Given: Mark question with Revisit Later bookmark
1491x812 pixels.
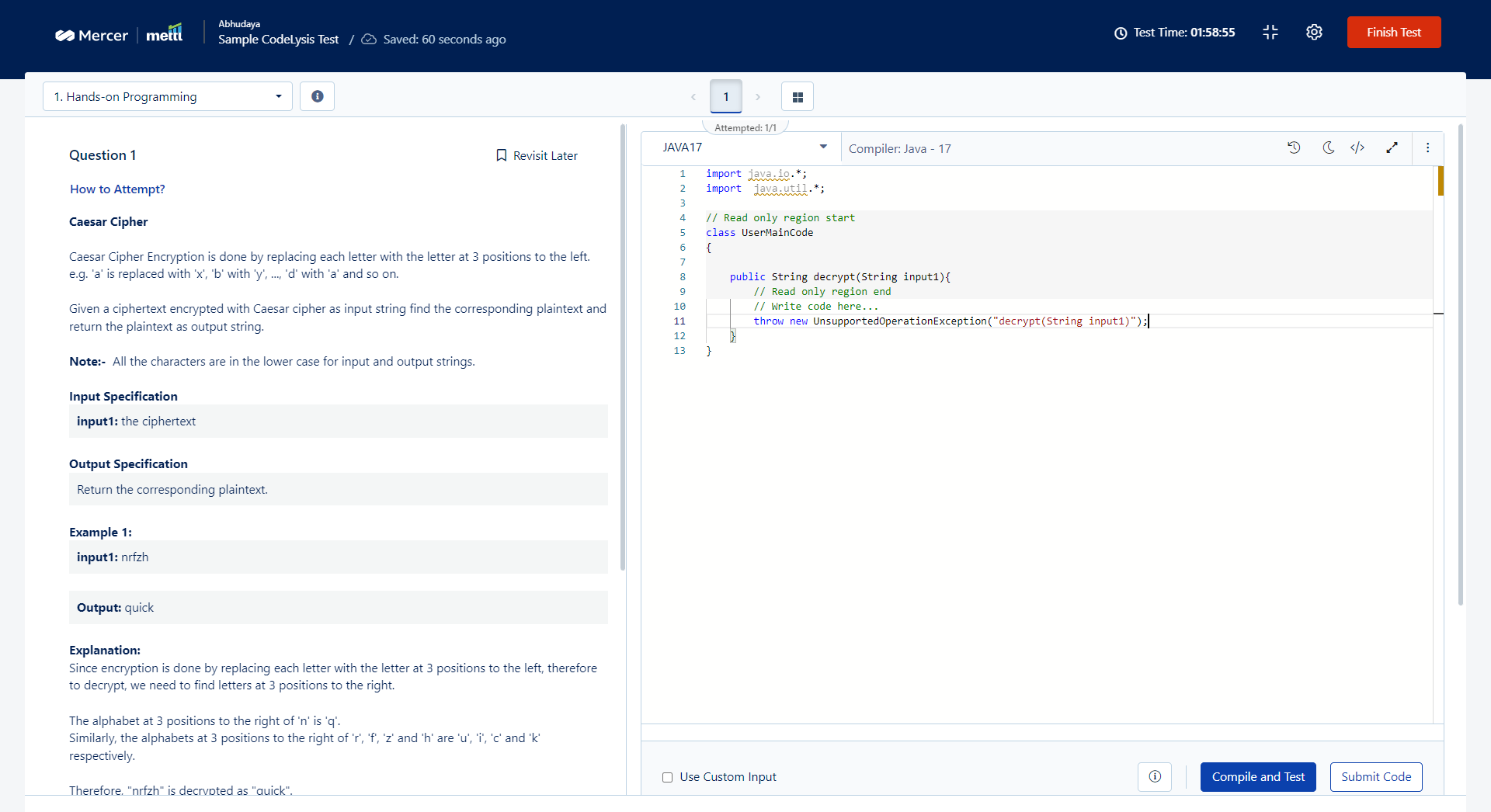Looking at the screenshot, I should [x=537, y=155].
